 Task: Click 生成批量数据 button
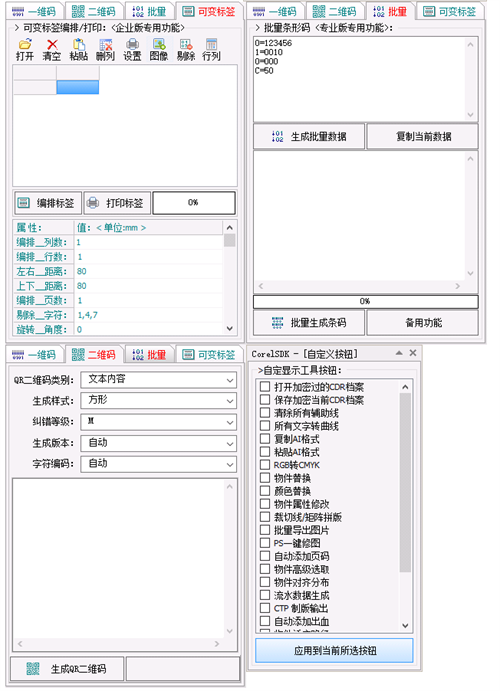(x=309, y=136)
